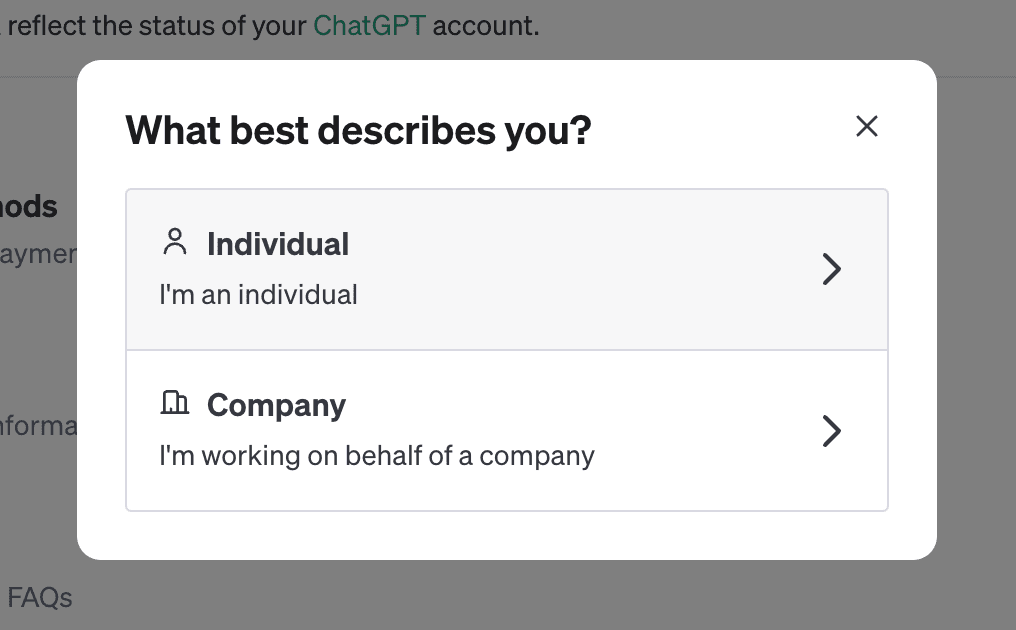Click the word 'account.' after ChatGPT

[486, 26]
